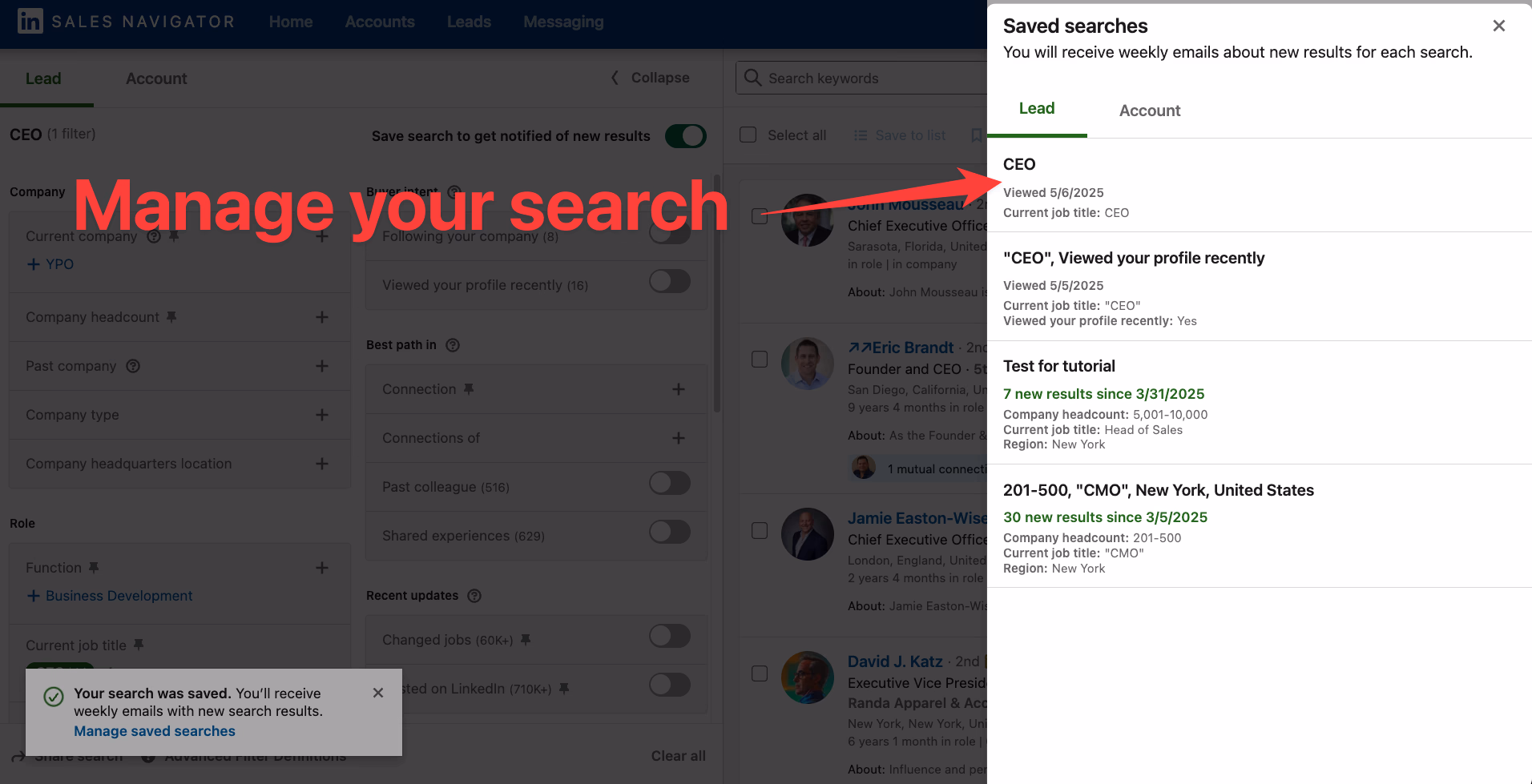The width and height of the screenshot is (1532, 784).
Task: Click the LinkedIn logo icon
Action: 30,21
